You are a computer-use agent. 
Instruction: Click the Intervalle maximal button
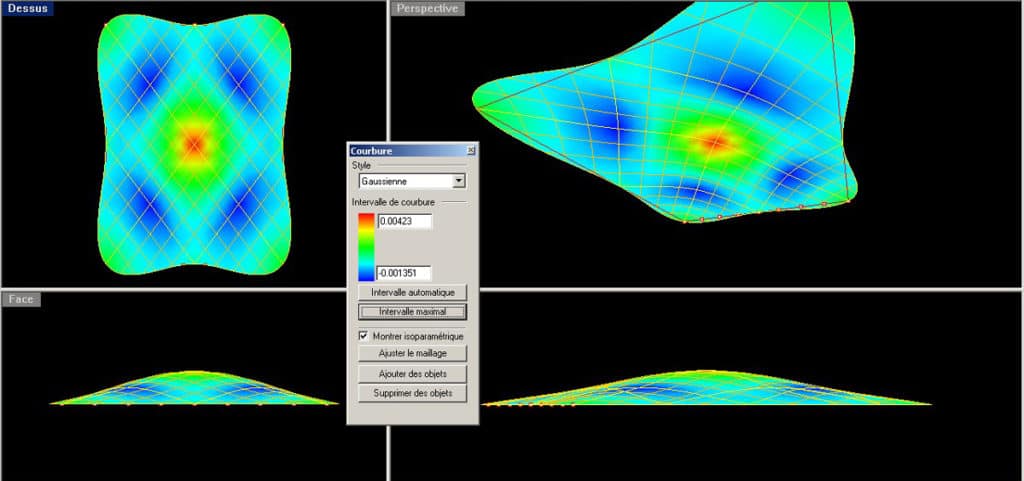coord(412,312)
